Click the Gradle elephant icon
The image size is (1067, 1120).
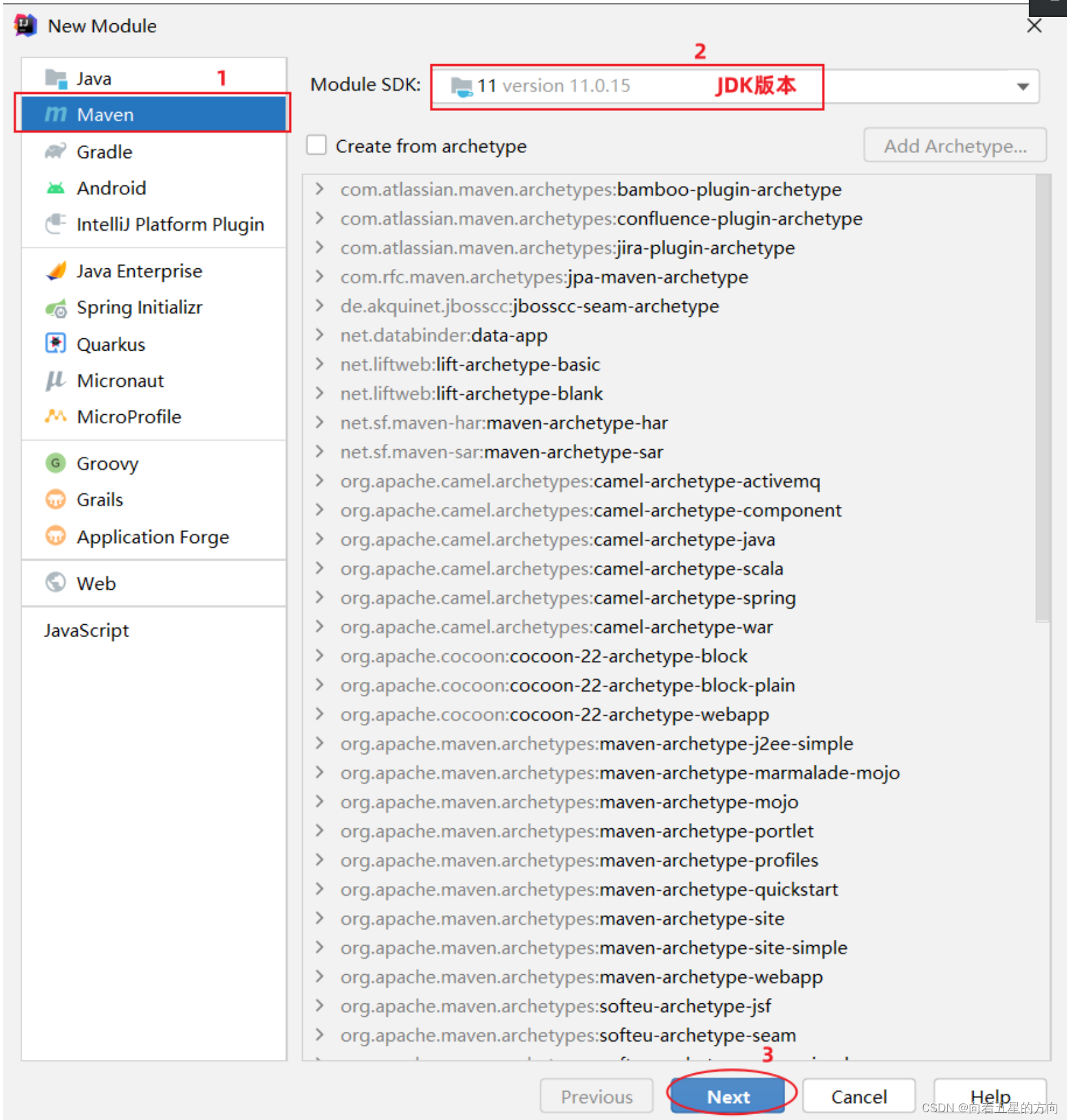click(x=56, y=152)
